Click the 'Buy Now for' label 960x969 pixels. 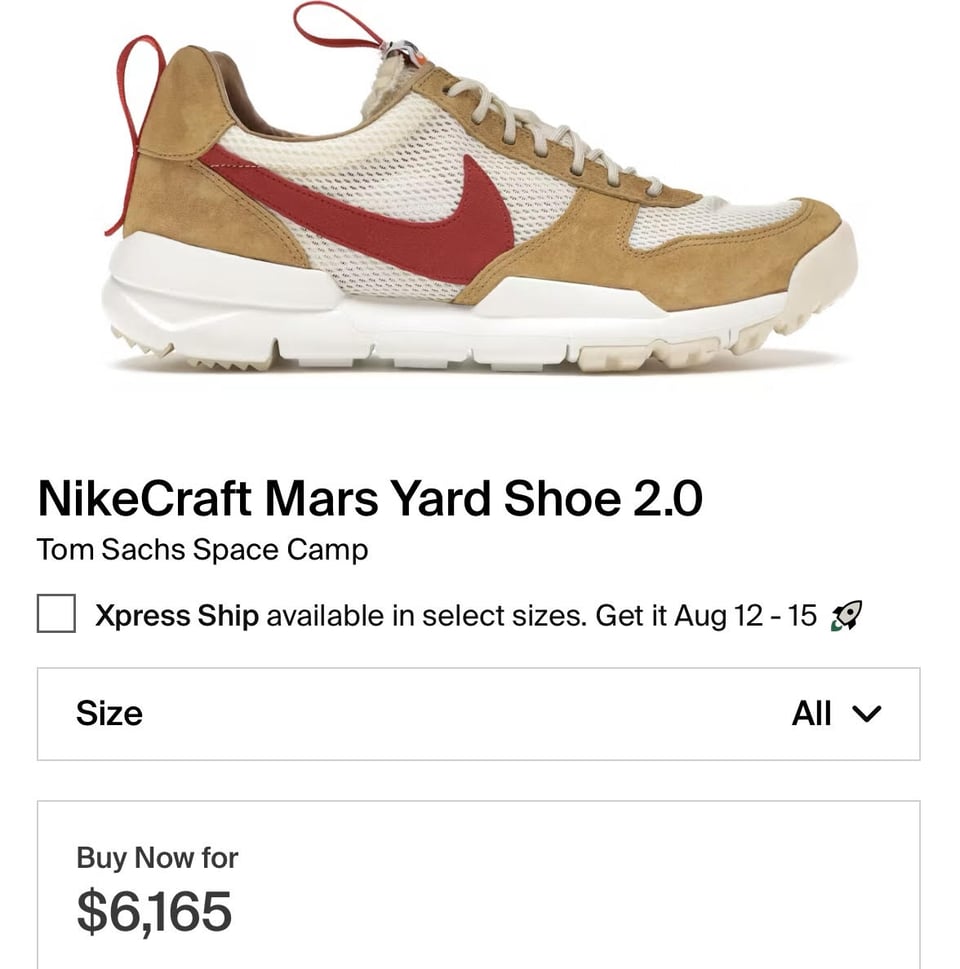pyautogui.click(x=157, y=858)
